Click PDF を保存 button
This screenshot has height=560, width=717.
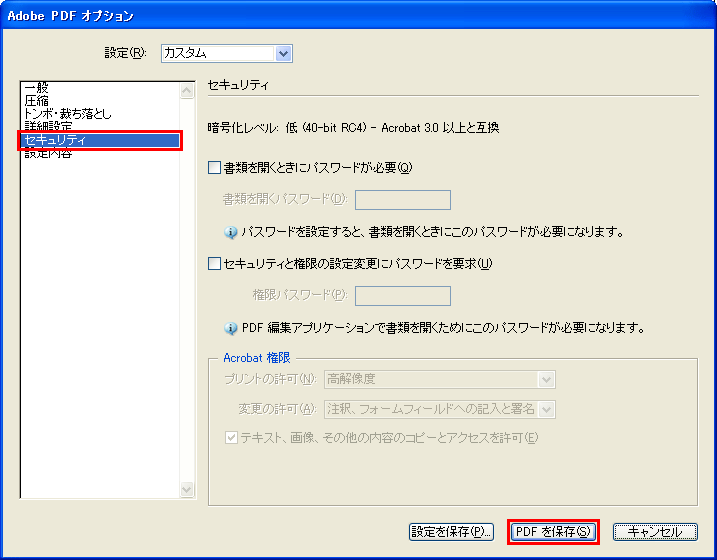pyautogui.click(x=553, y=532)
